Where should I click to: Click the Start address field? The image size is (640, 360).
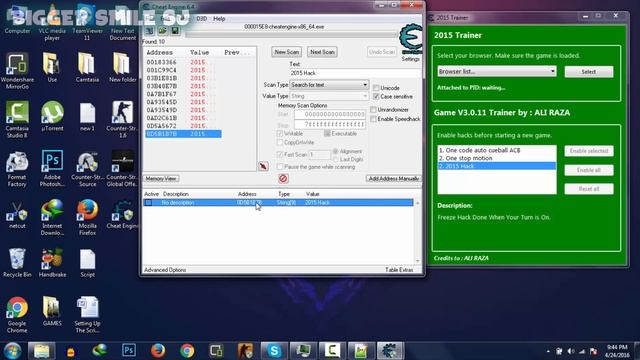click(x=330, y=115)
